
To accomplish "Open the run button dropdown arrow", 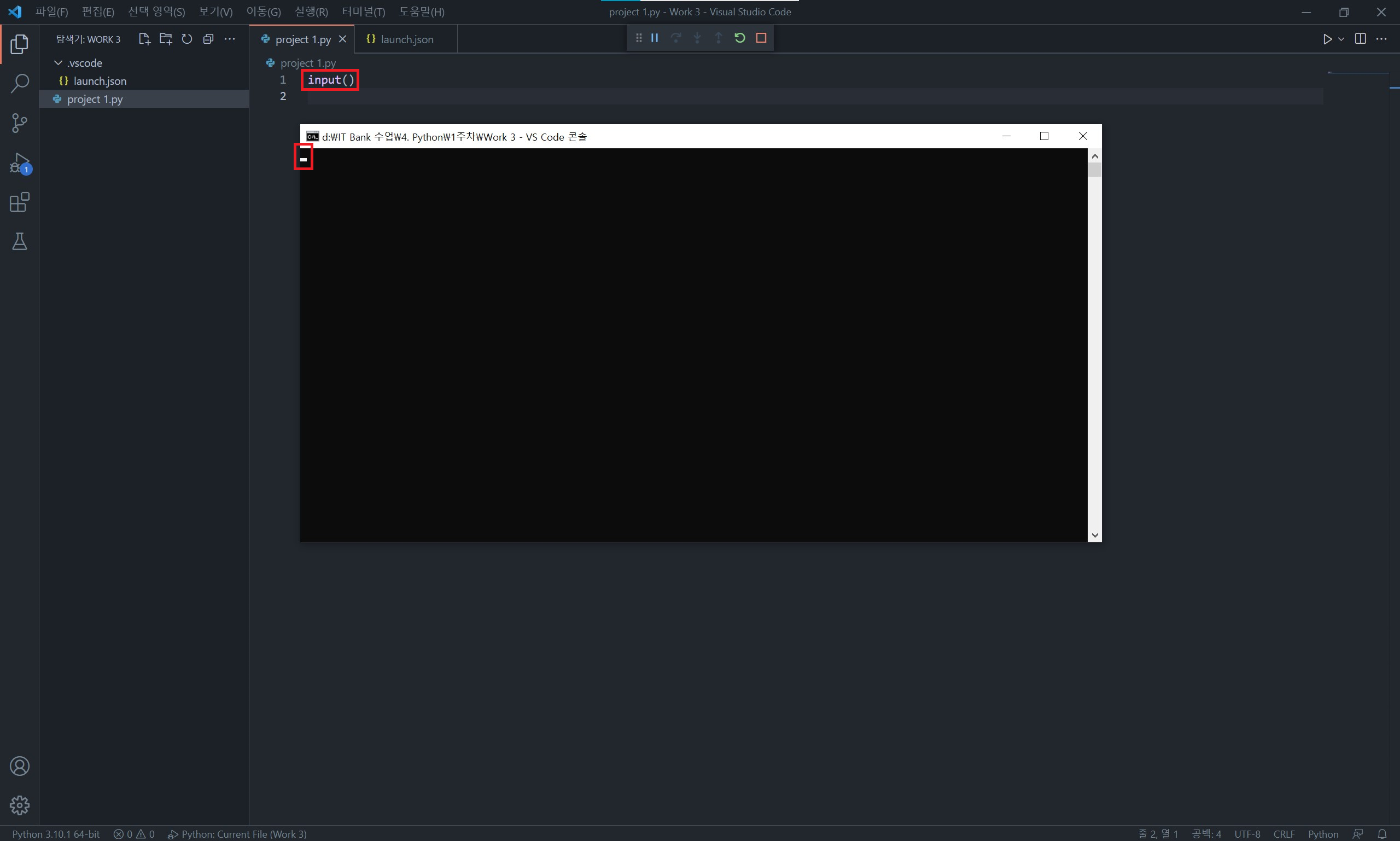I will tap(1341, 39).
